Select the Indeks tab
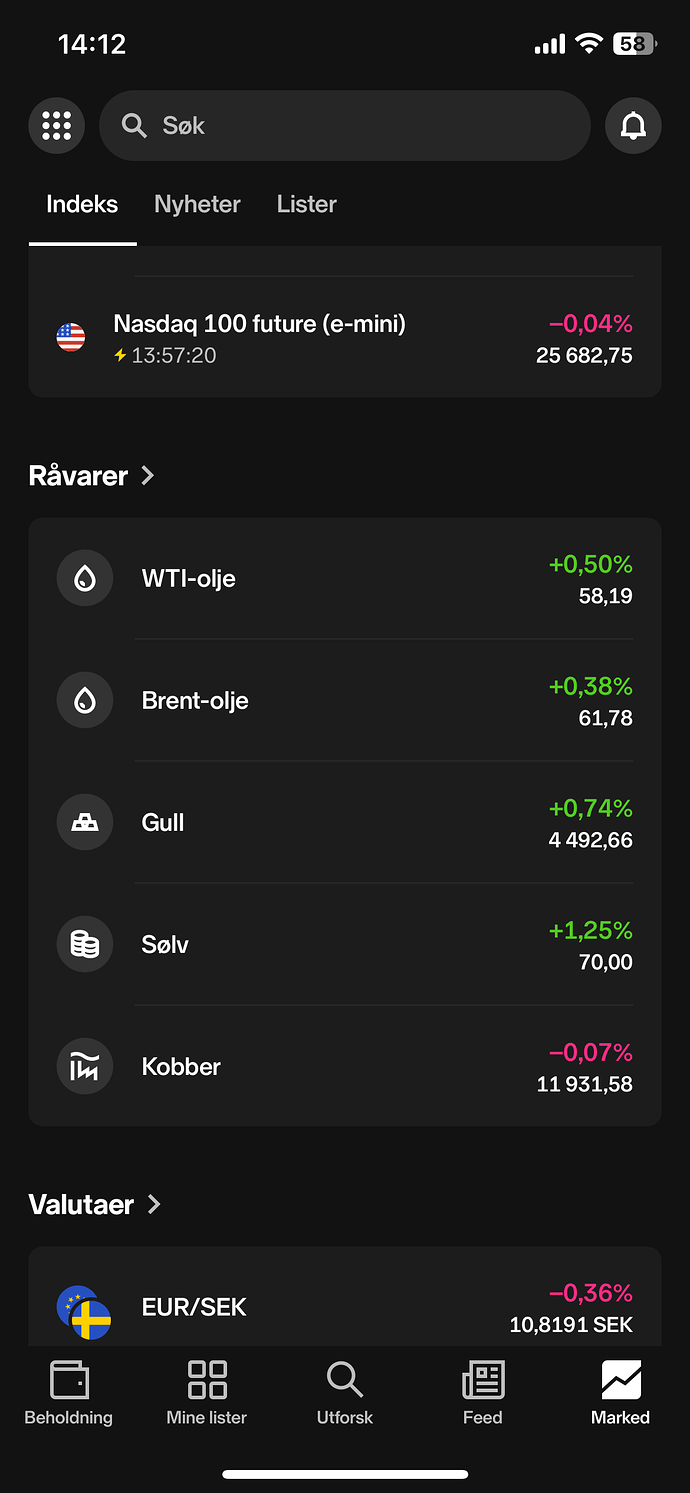 coord(82,205)
